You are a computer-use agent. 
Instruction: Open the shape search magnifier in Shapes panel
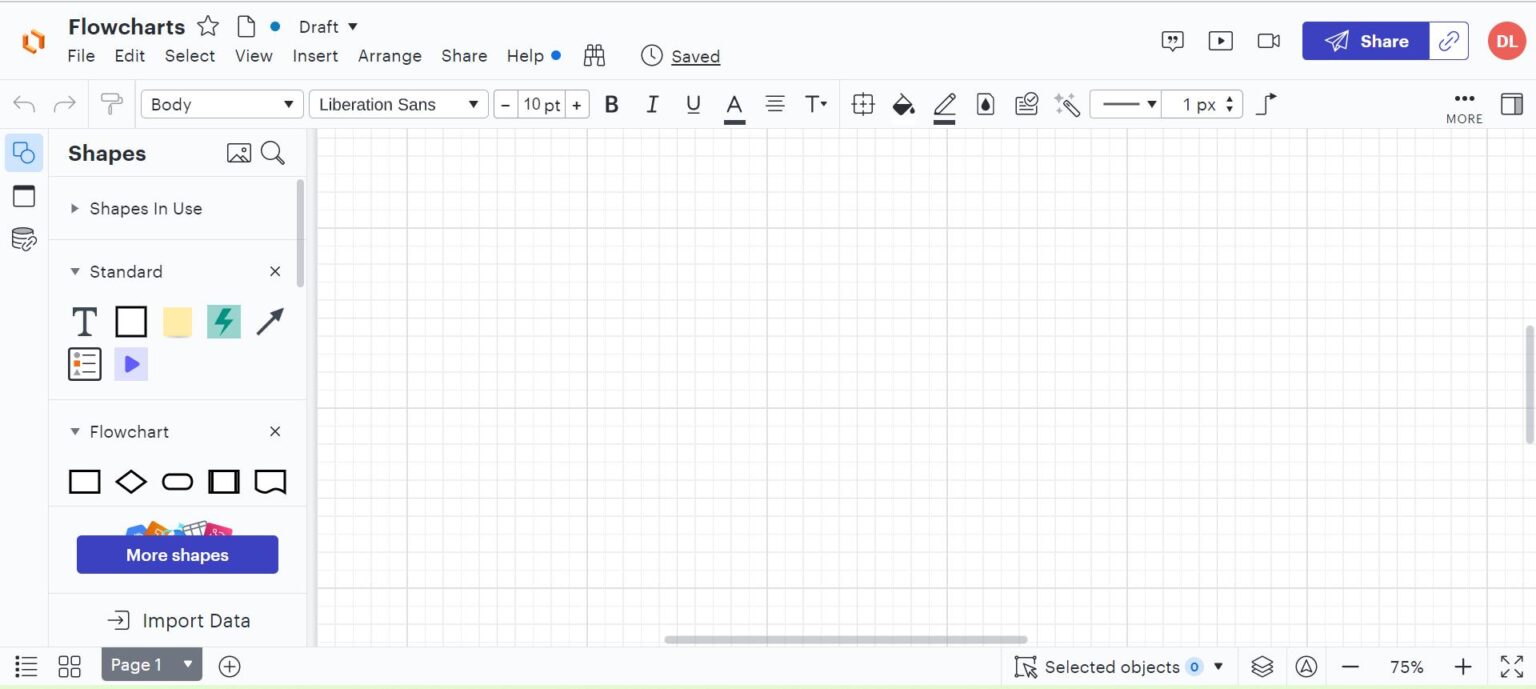coord(271,153)
